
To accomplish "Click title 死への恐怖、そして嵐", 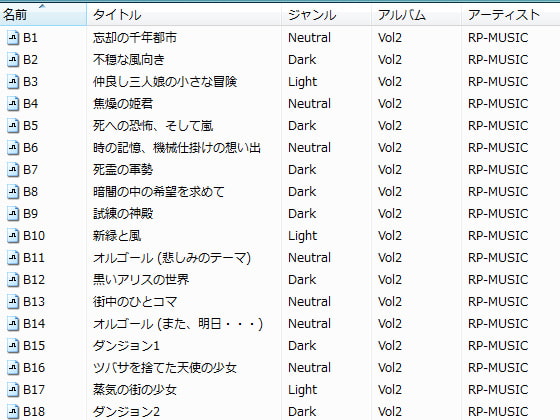I will [x=153, y=126].
